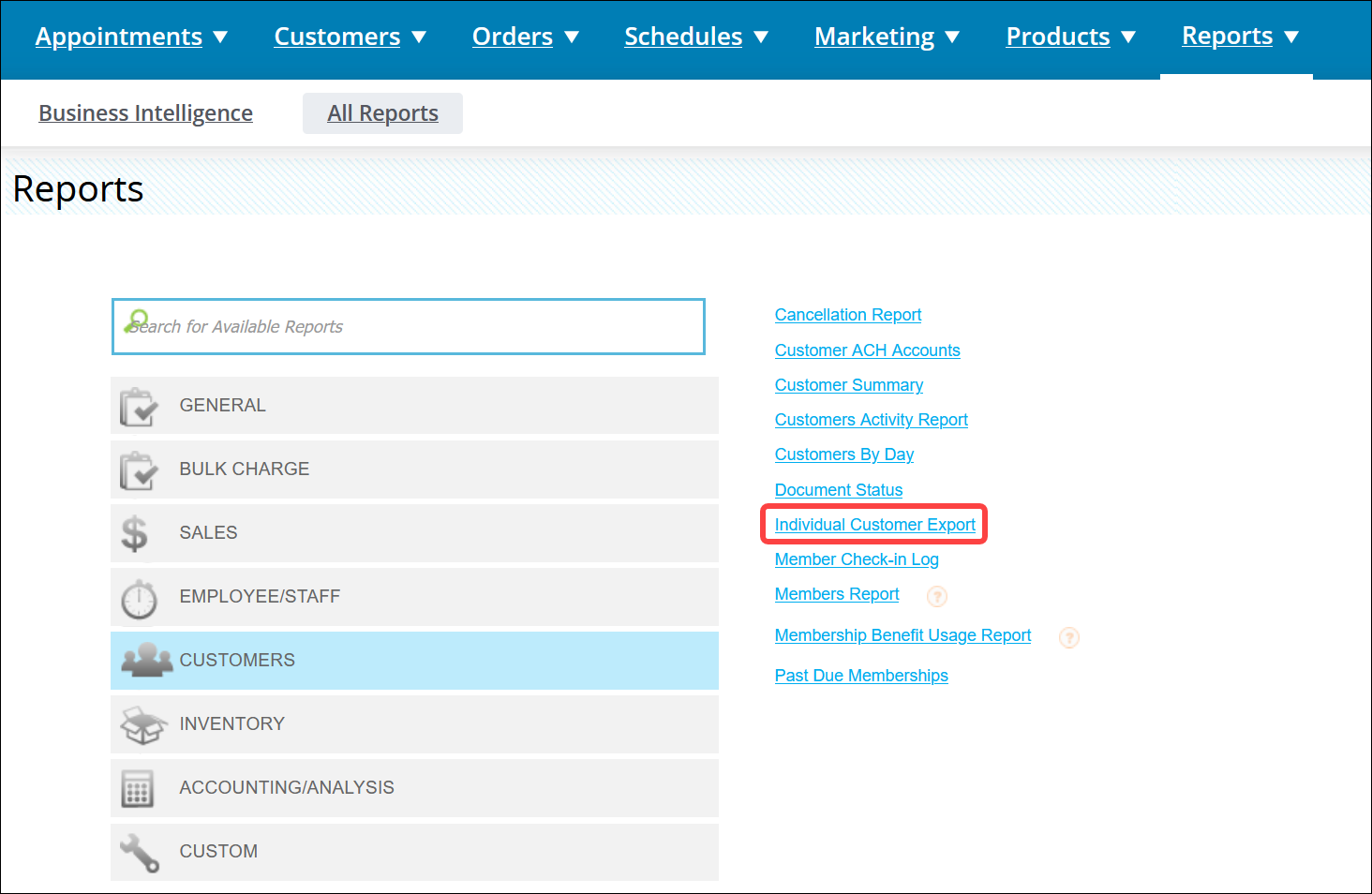Click the Sales dollar sign icon

tap(135, 533)
